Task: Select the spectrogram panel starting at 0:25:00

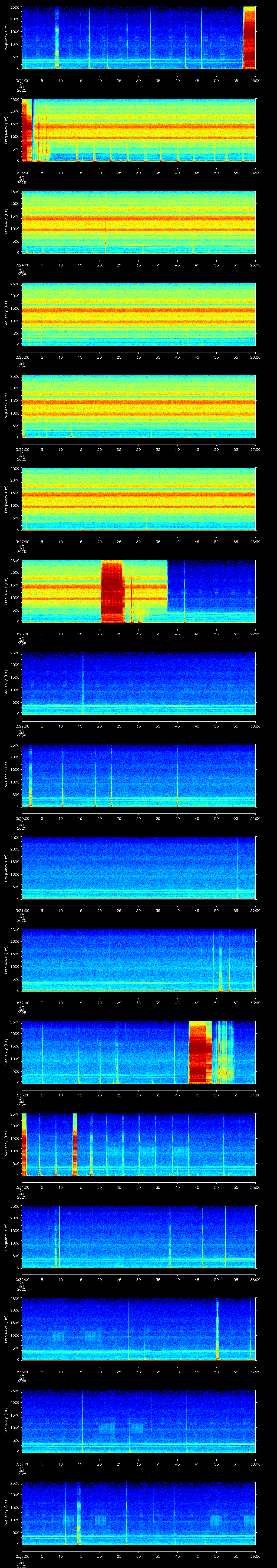Action: point(138,314)
